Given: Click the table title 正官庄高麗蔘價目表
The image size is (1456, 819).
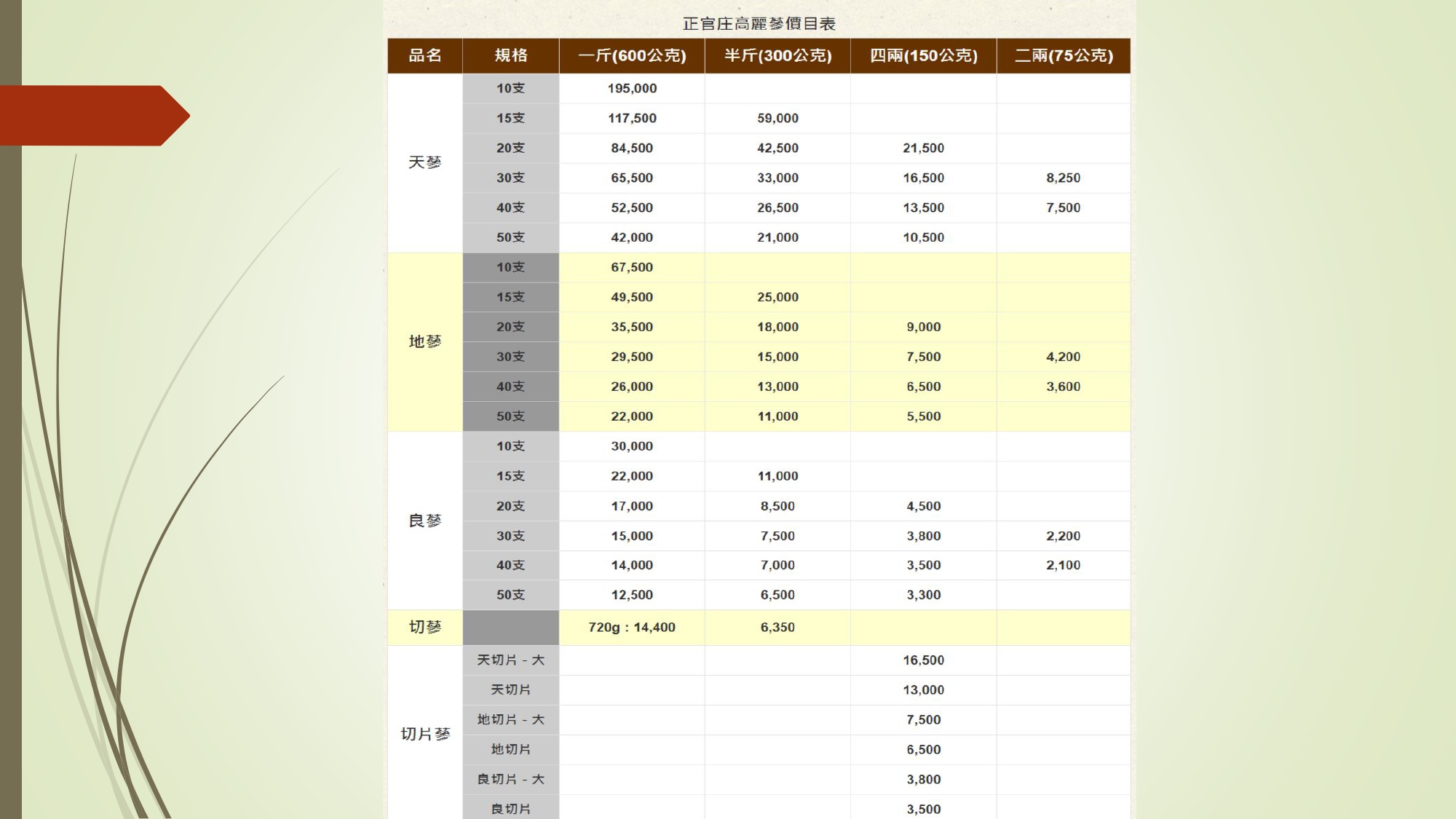Looking at the screenshot, I should (x=757, y=22).
